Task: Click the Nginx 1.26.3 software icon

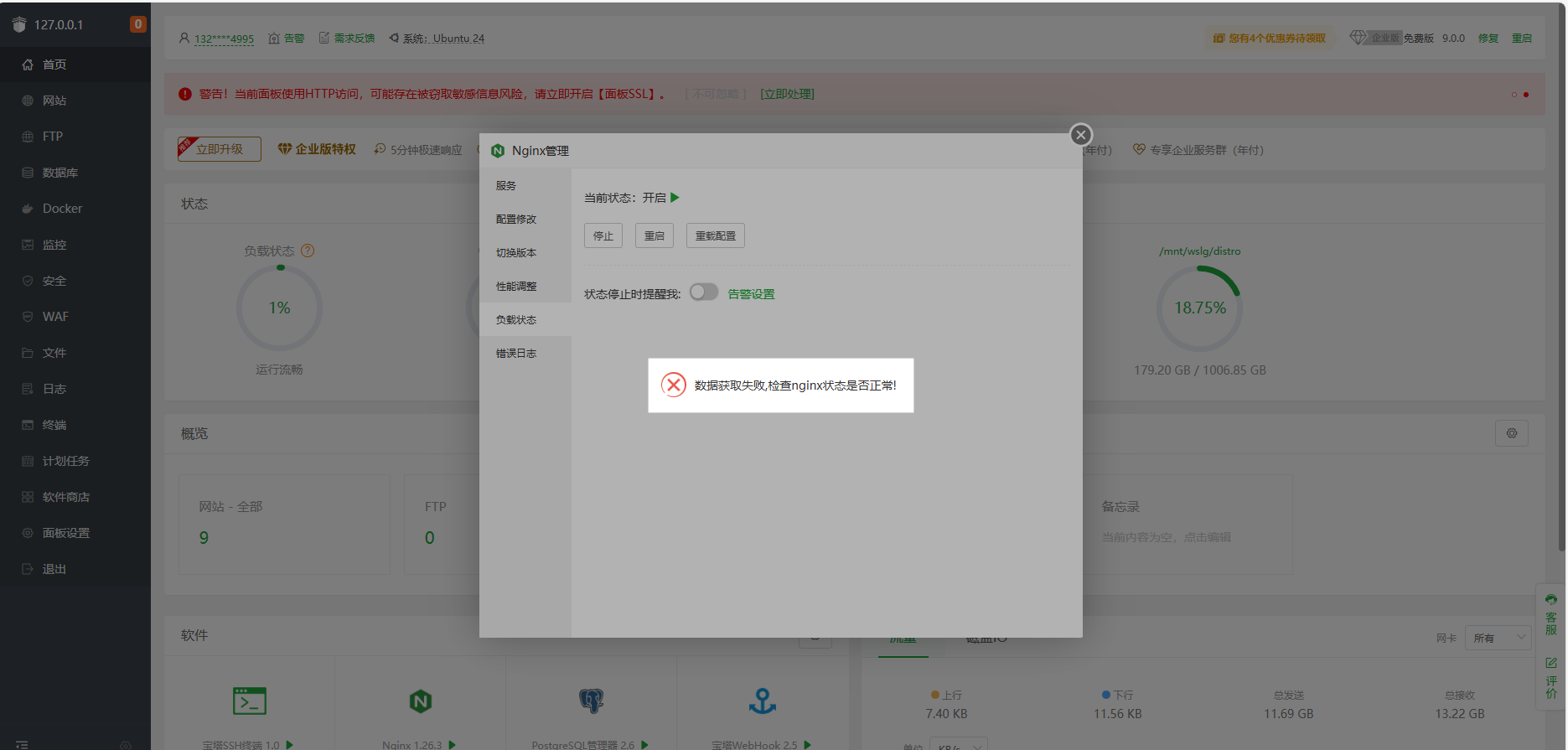Action: (x=421, y=701)
